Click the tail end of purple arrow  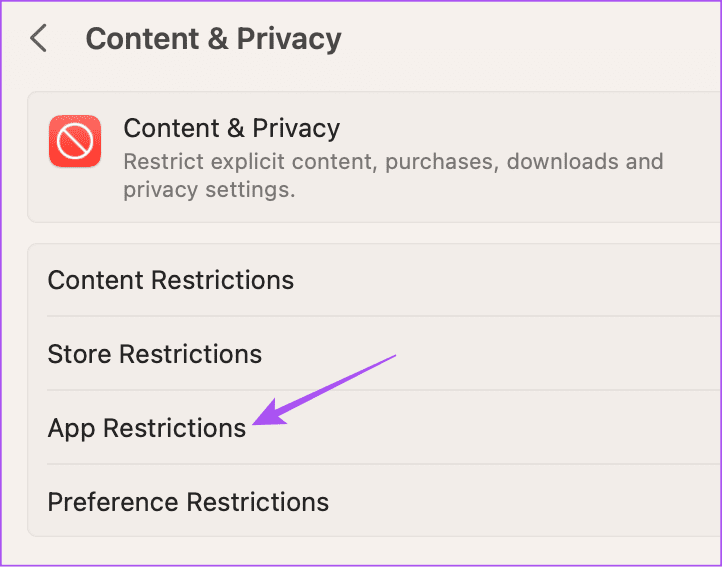[x=395, y=355]
